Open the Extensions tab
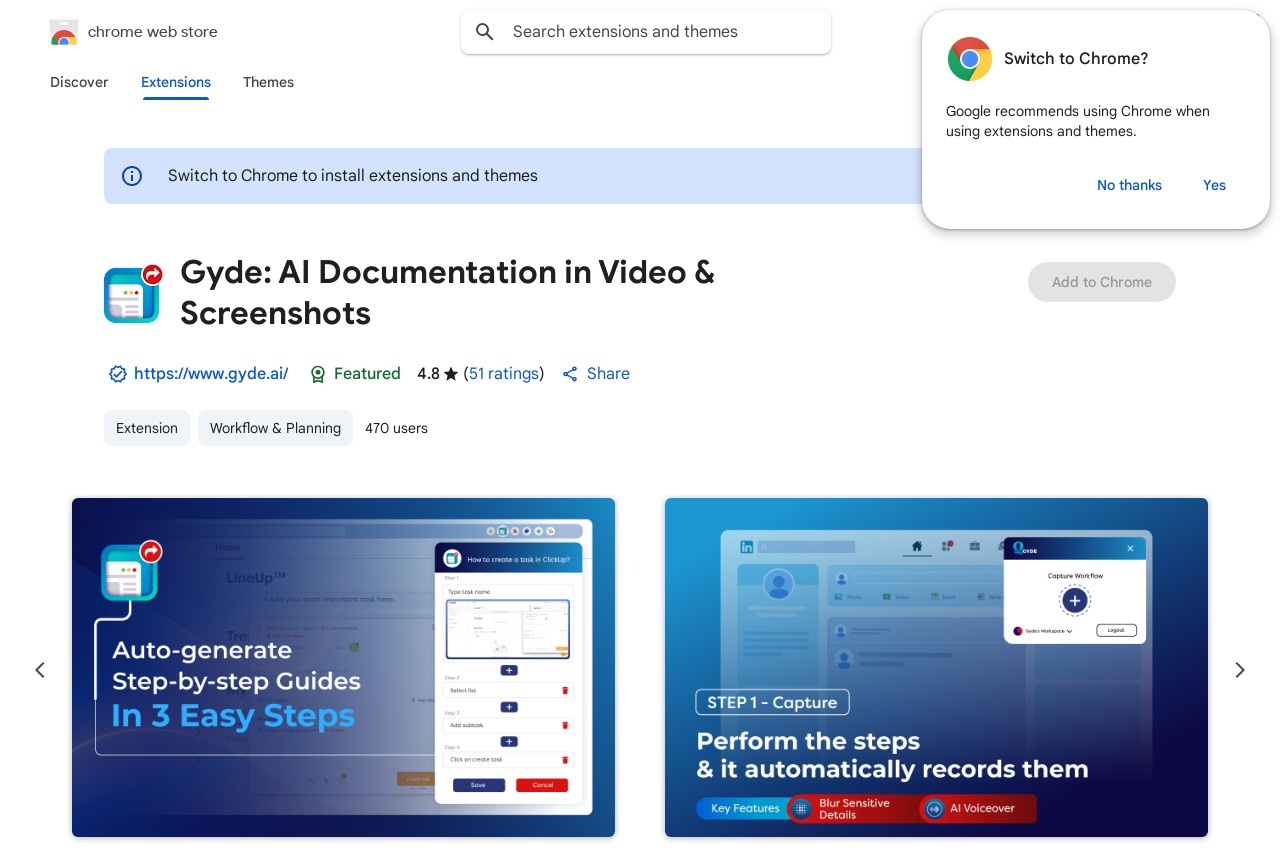Screen dimensions: 1280x853 click(176, 82)
